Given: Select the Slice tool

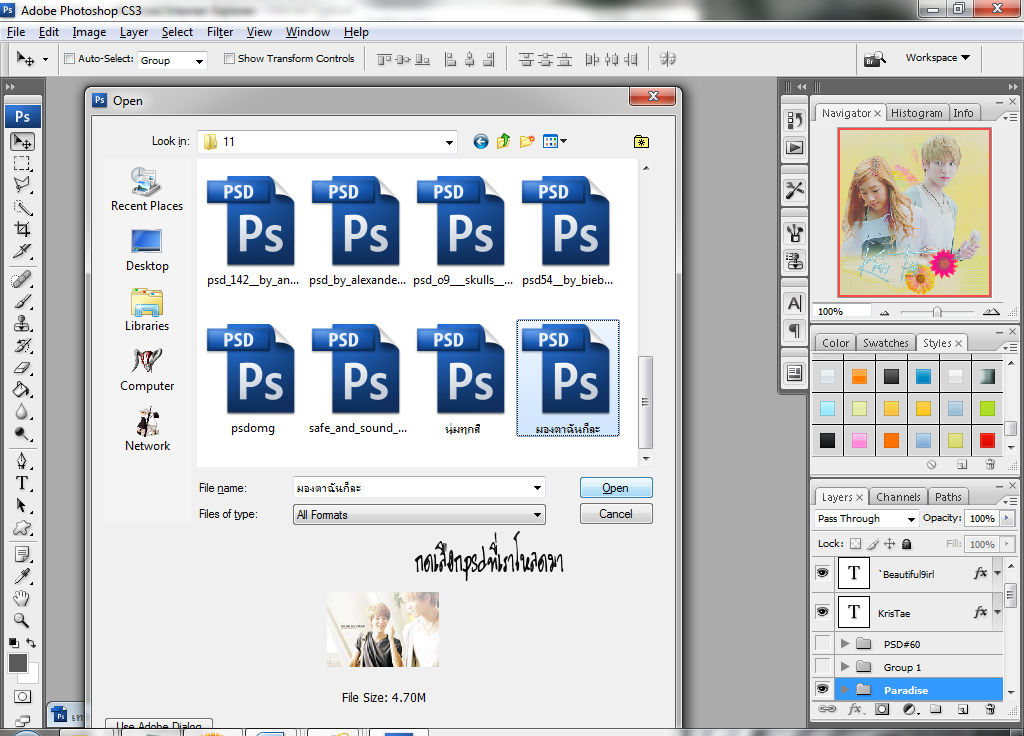Looking at the screenshot, I should point(22,251).
